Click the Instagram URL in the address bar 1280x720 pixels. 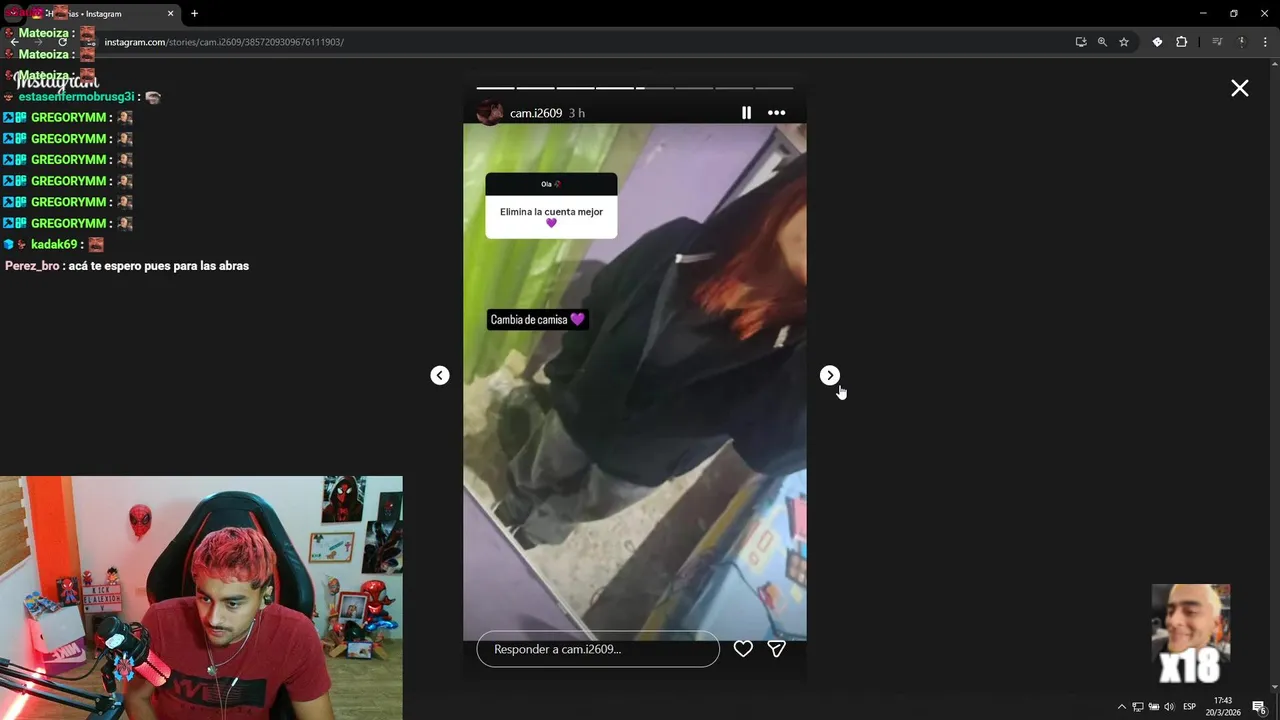224,42
